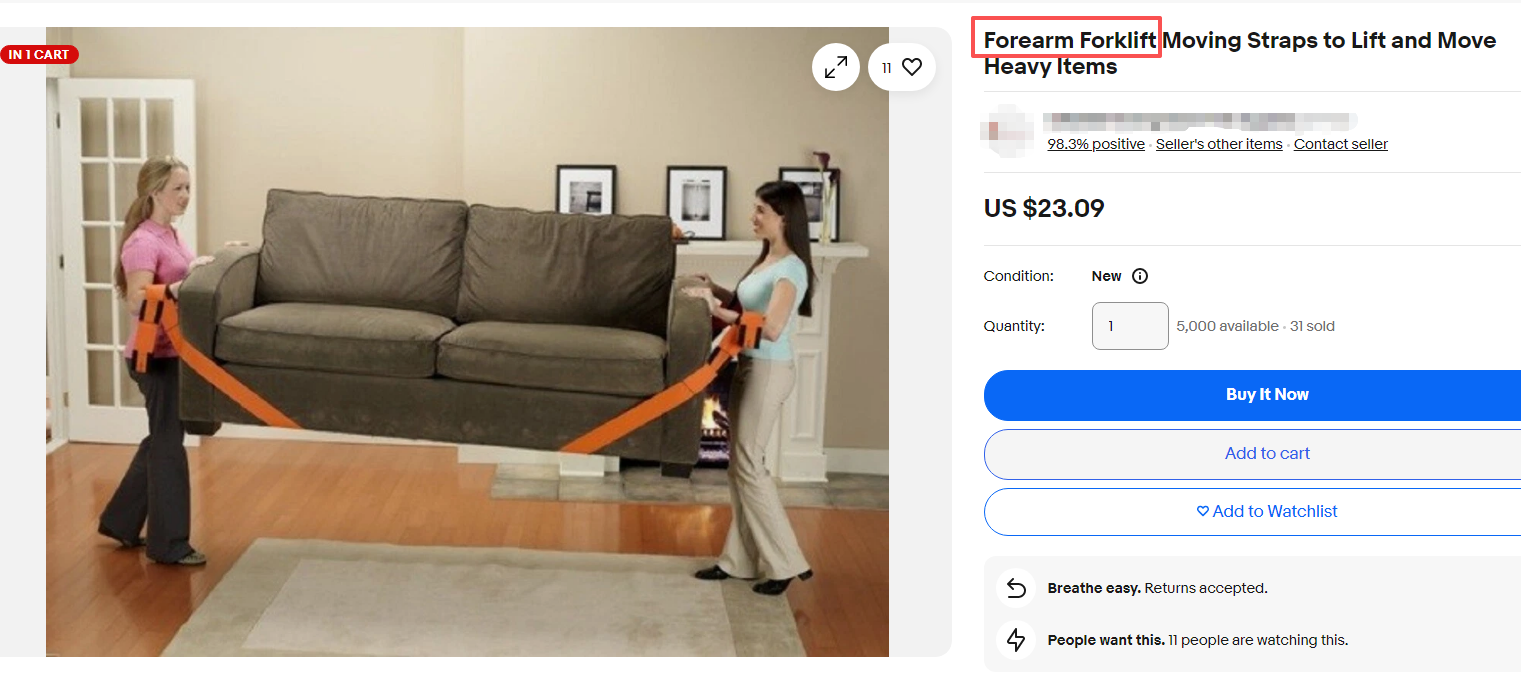
Task: Add this item to your Watchlist
Action: click(x=1252, y=511)
